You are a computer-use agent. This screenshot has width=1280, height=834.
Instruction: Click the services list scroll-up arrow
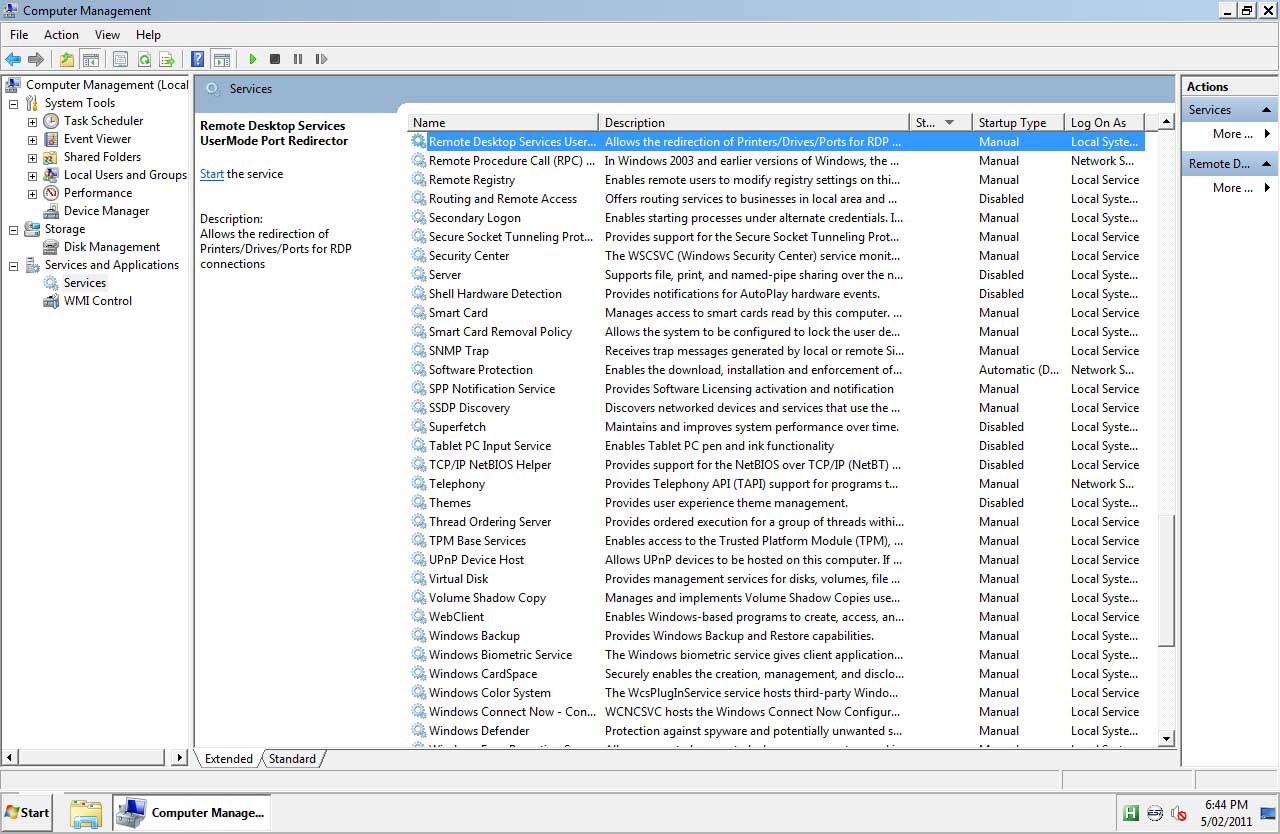point(1166,122)
